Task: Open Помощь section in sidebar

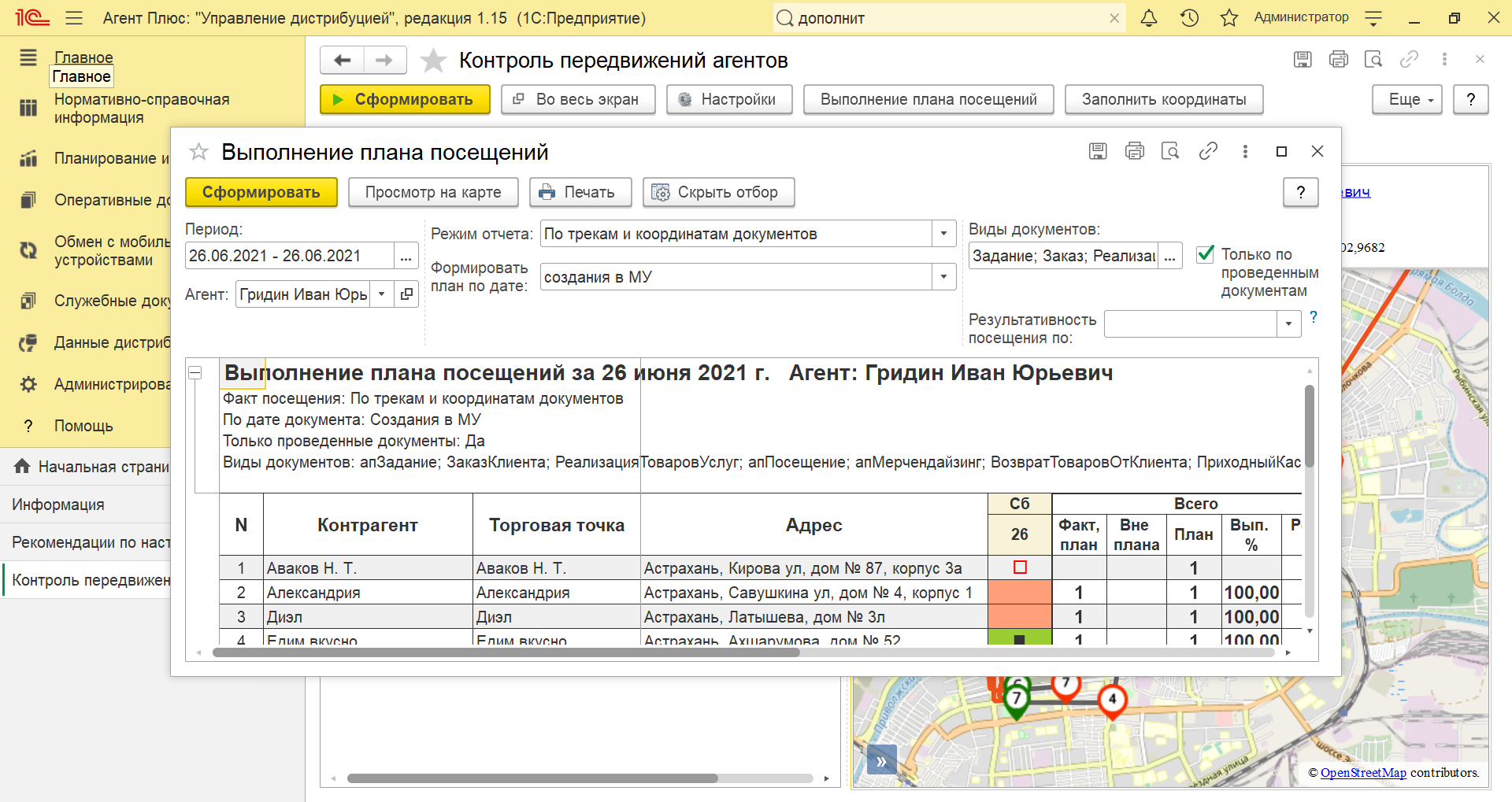Action: tap(83, 426)
